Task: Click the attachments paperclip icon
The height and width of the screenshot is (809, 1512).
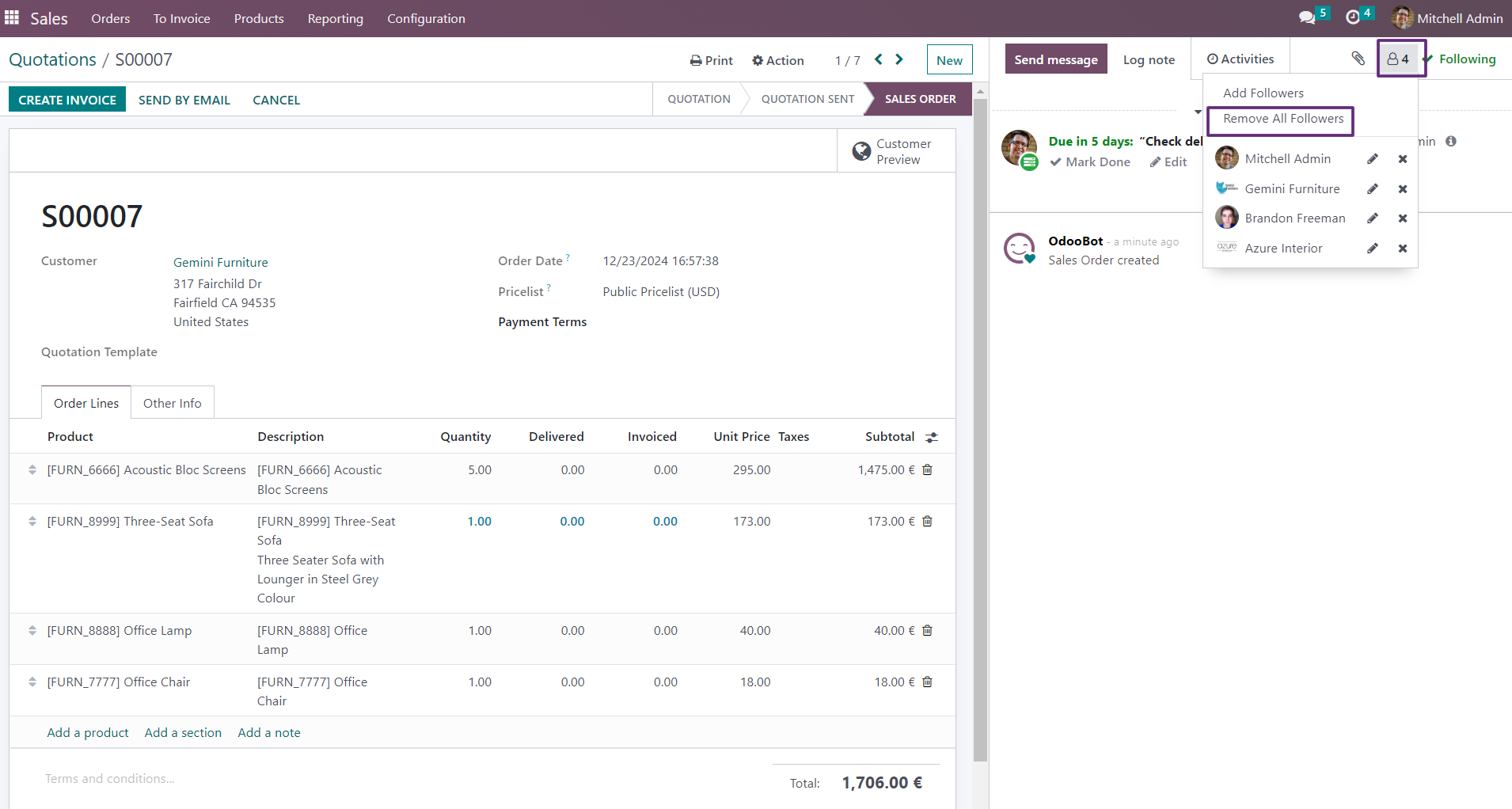Action: [1358, 58]
